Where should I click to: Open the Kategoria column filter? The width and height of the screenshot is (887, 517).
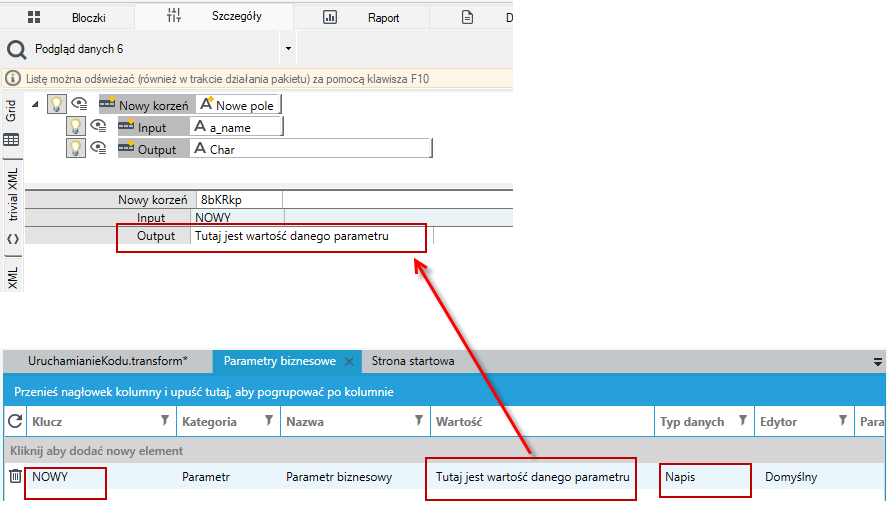[269, 420]
